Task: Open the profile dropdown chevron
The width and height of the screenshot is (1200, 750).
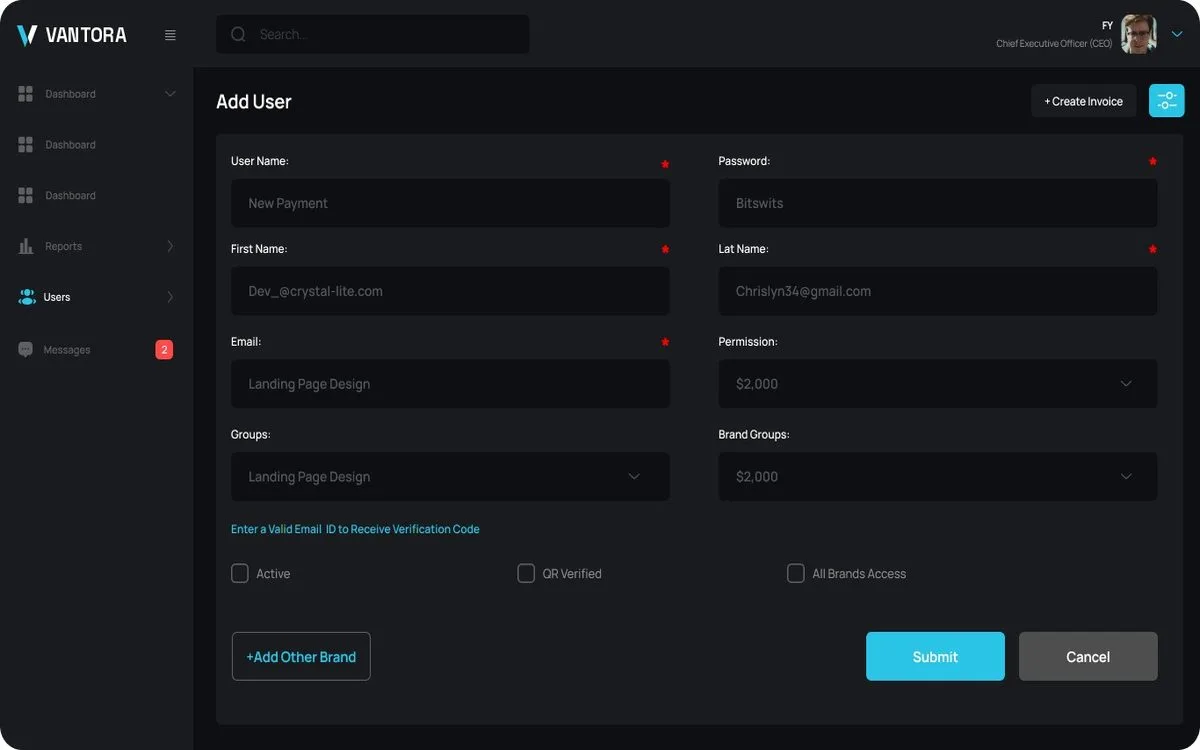Action: [x=1177, y=34]
